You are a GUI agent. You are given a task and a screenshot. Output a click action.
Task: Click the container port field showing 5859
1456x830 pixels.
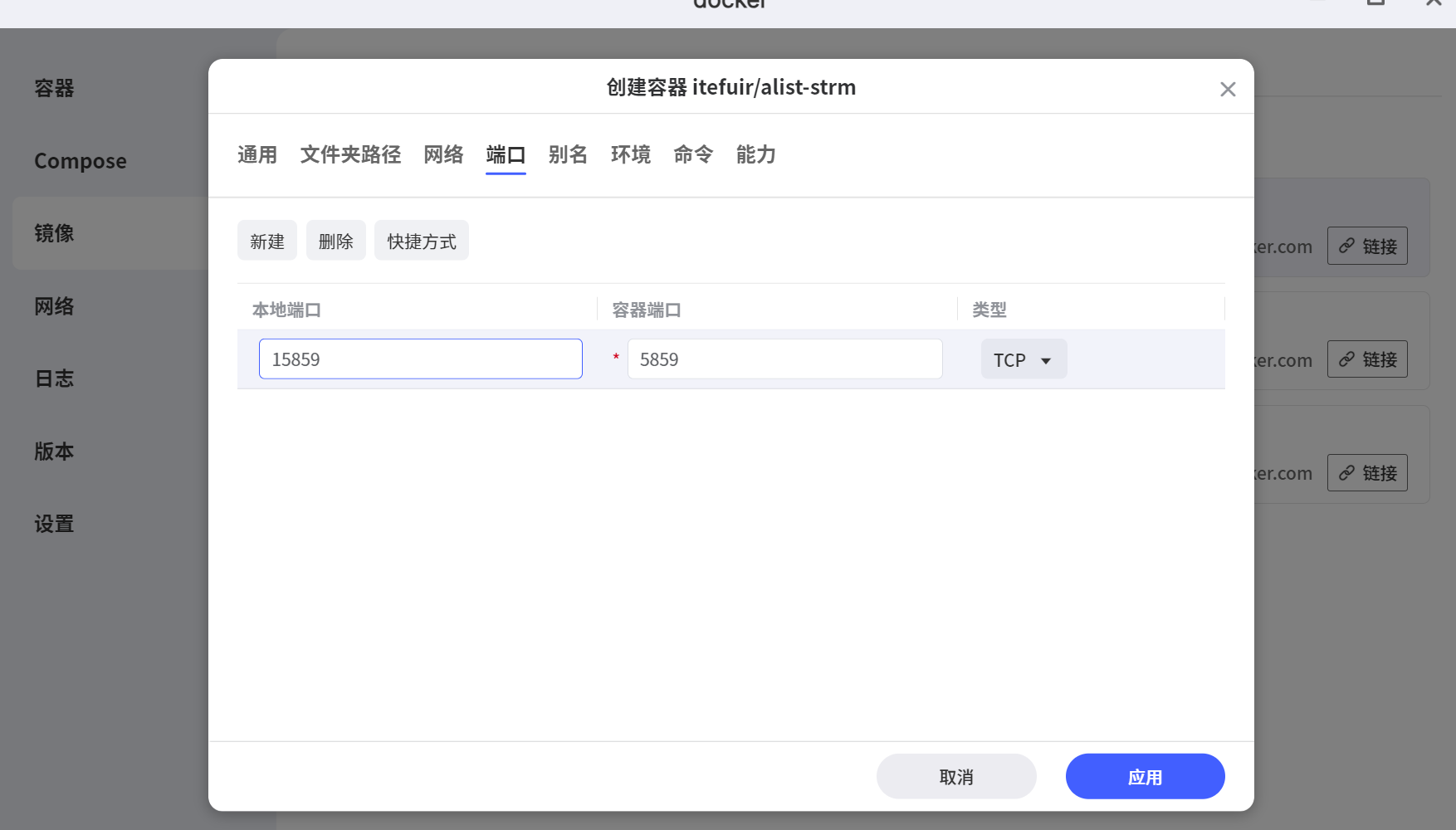pos(784,359)
